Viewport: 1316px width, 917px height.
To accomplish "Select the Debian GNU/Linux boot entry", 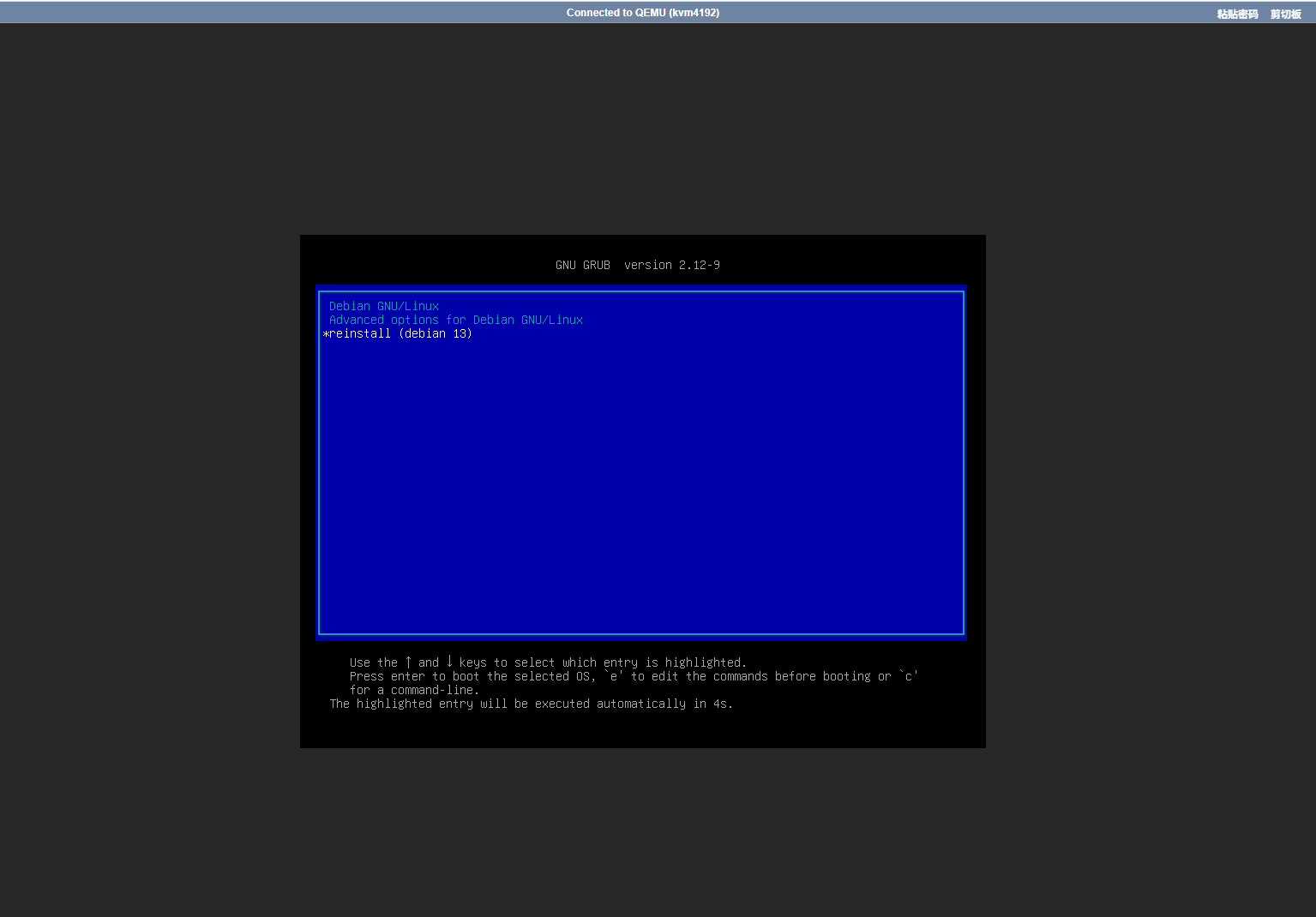I will click(x=383, y=306).
